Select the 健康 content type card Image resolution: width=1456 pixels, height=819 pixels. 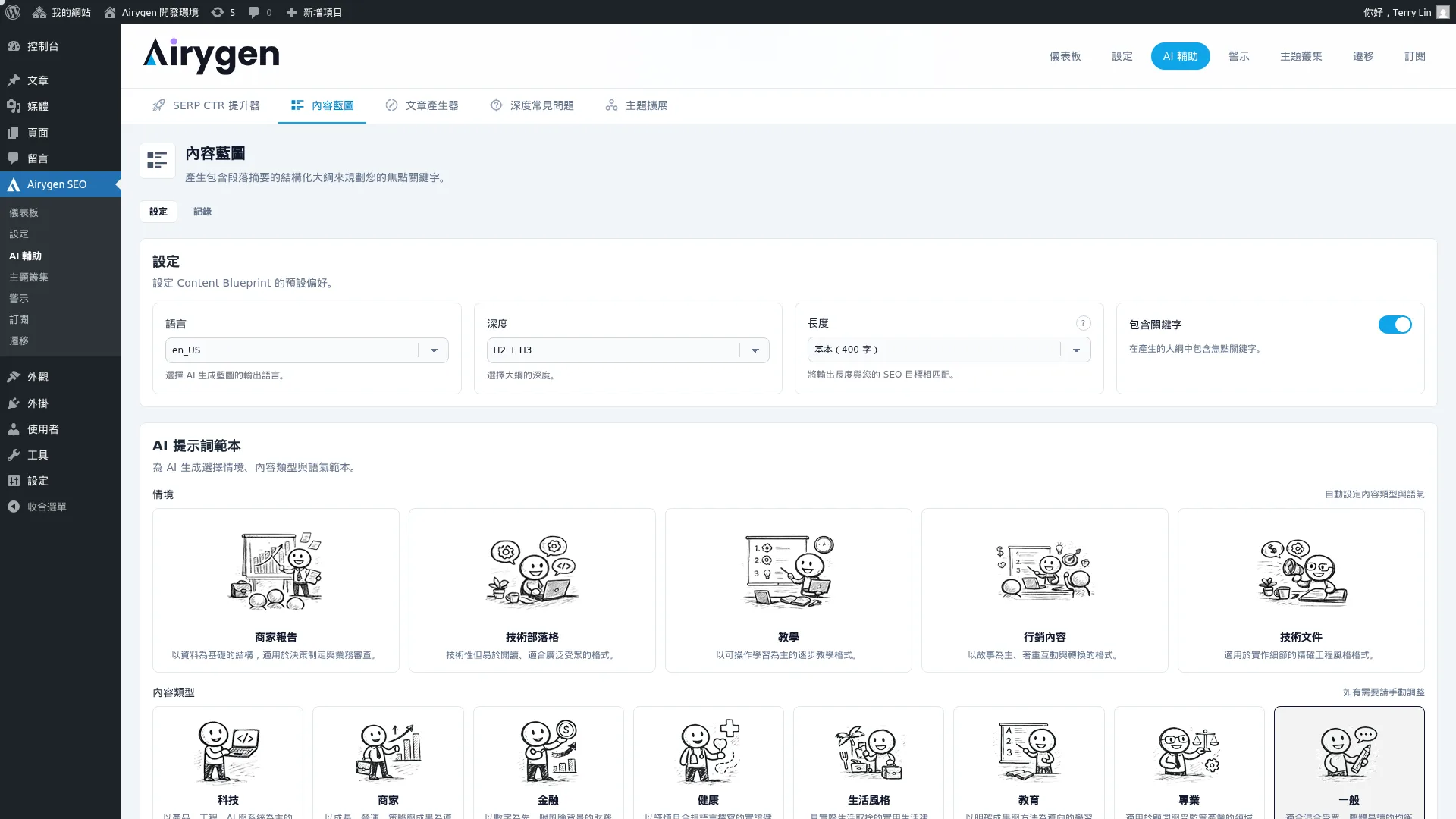(x=708, y=763)
